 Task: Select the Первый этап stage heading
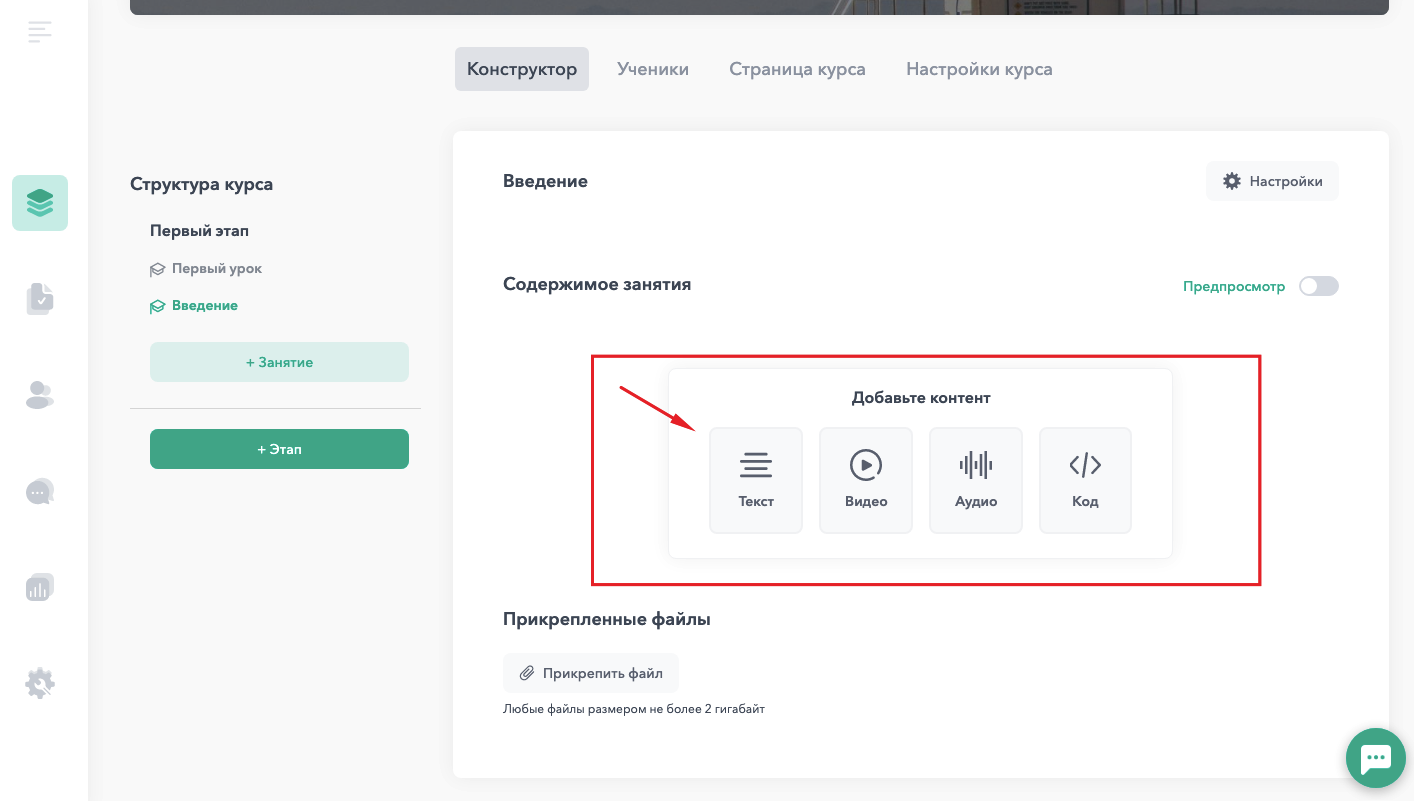click(x=199, y=231)
